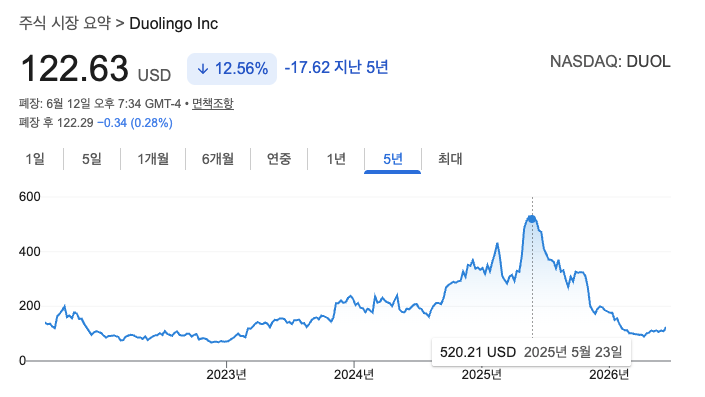Click the 2025년 x-axis label
This screenshot has height=397, width=705.
(482, 375)
